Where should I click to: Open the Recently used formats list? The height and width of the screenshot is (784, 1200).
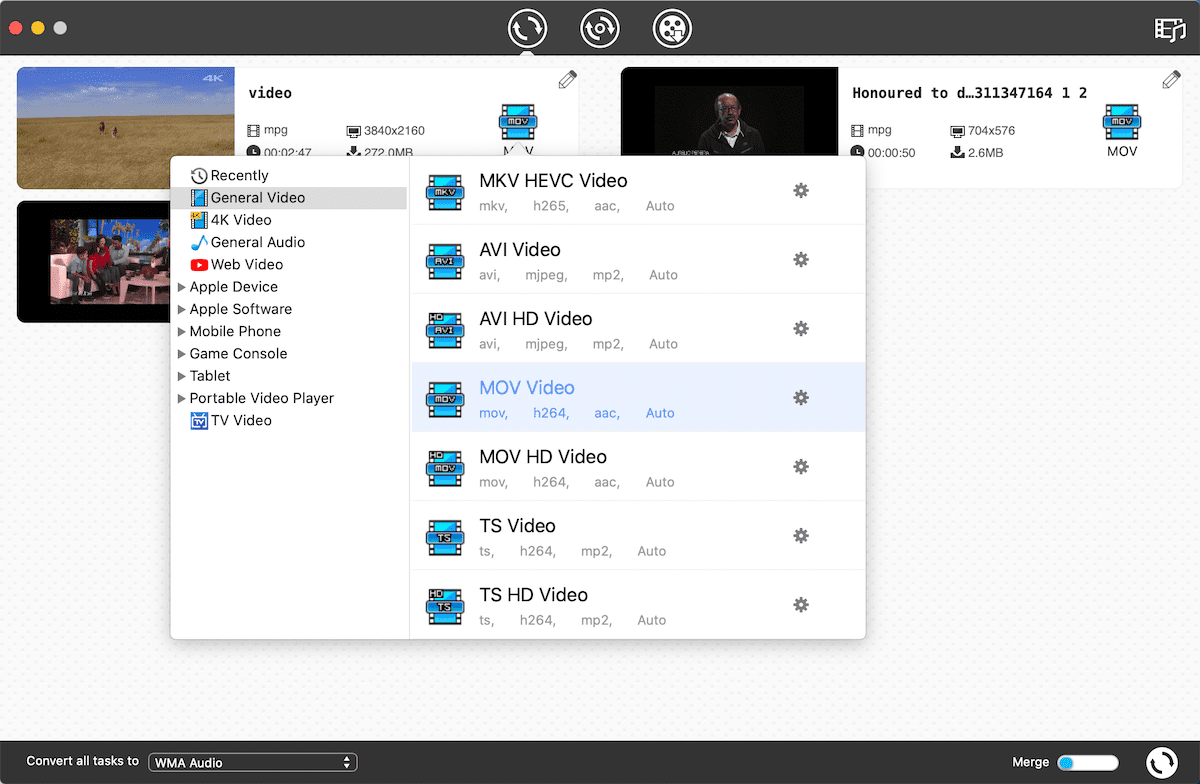[x=239, y=175]
